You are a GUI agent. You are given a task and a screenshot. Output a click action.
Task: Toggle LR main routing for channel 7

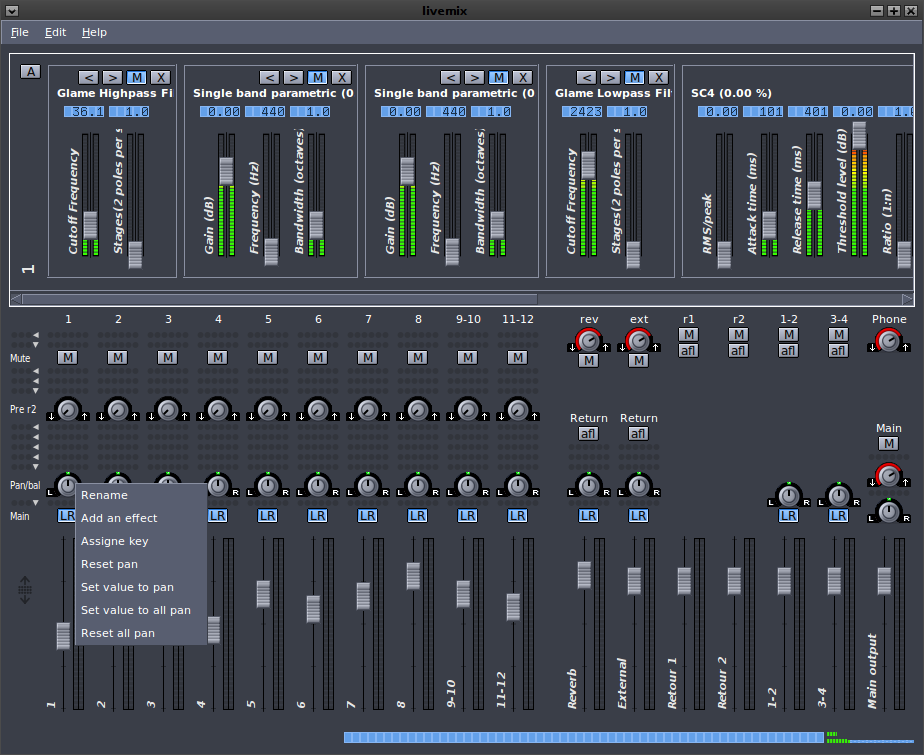click(x=367, y=516)
